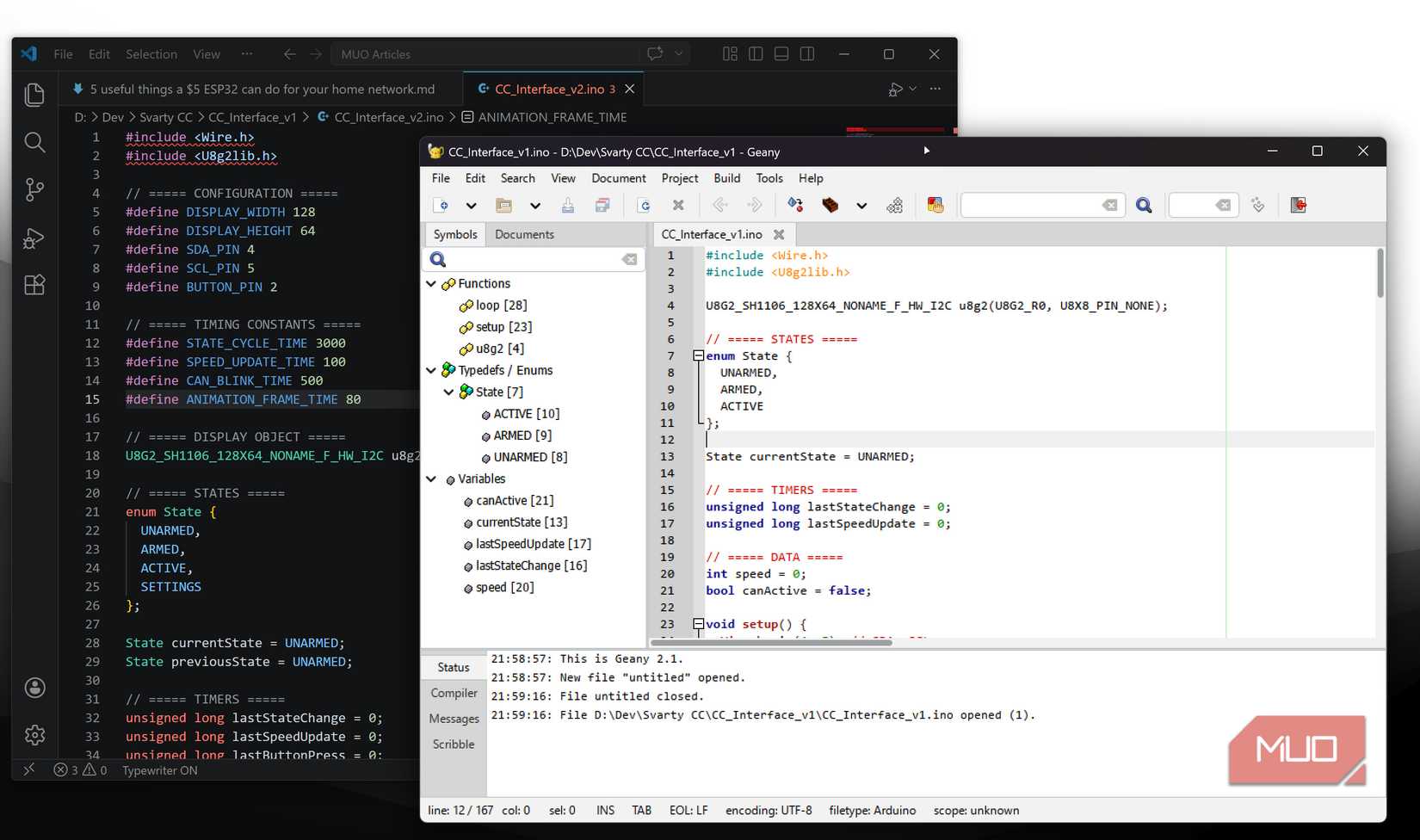This screenshot has height=840, width=1420.
Task: Click Geany Save file icon
Action: click(x=568, y=205)
